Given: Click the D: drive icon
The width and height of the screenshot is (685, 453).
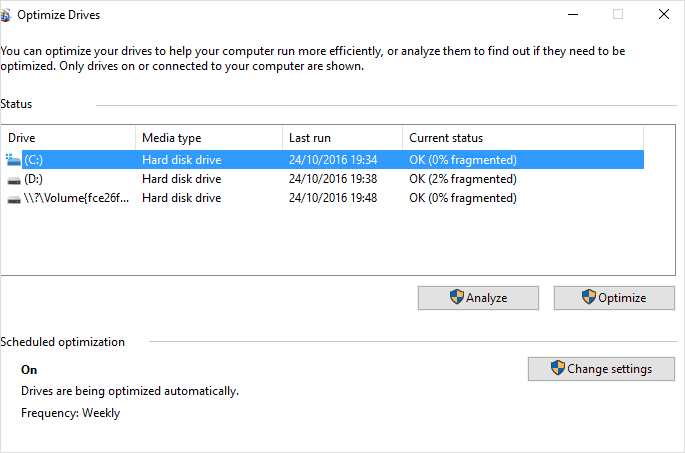Looking at the screenshot, I should point(14,180).
